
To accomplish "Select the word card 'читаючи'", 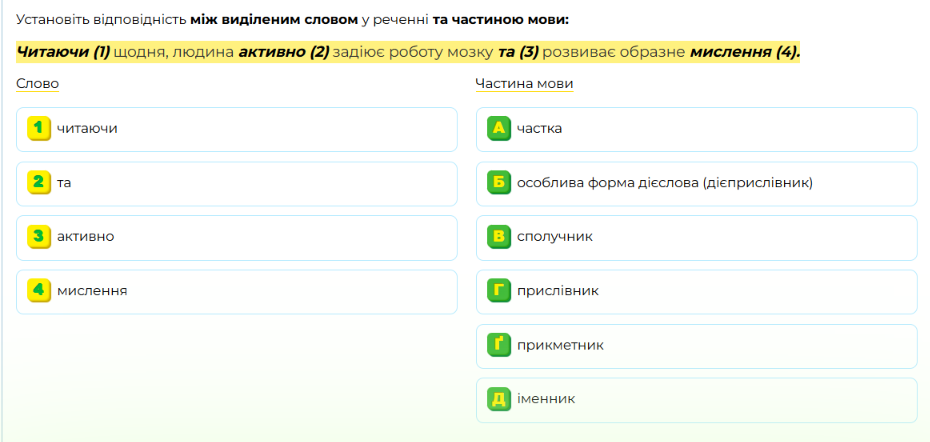I will tap(237, 129).
